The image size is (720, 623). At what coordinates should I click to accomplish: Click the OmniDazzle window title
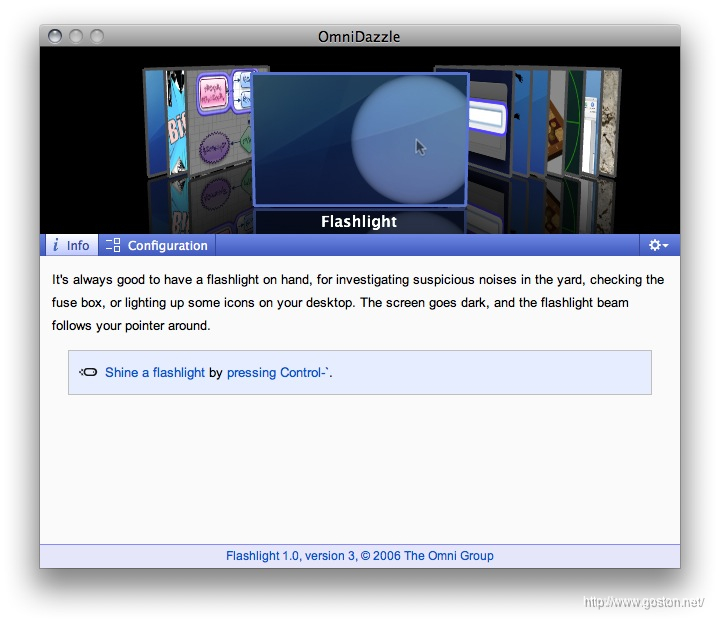tap(359, 37)
